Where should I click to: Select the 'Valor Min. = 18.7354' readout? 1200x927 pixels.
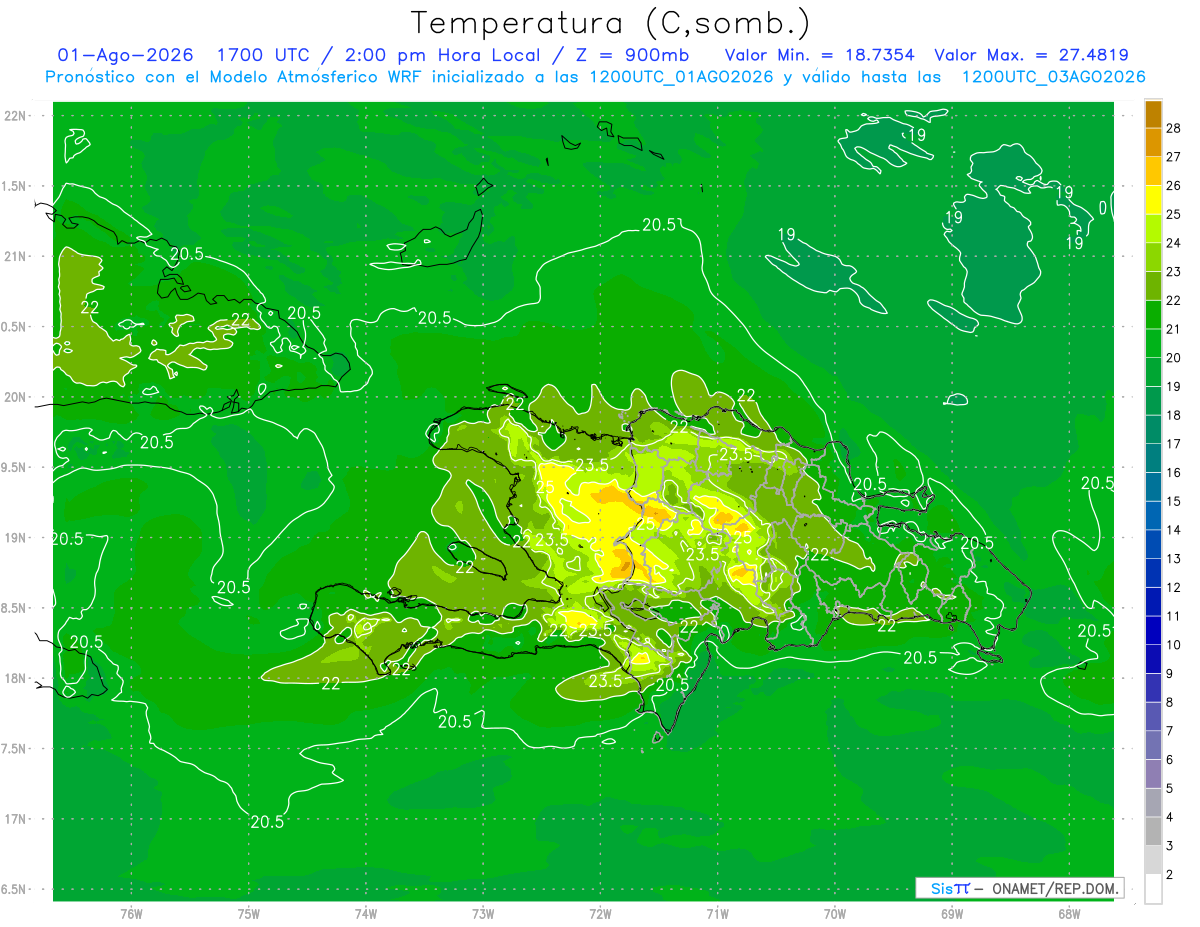(x=819, y=55)
